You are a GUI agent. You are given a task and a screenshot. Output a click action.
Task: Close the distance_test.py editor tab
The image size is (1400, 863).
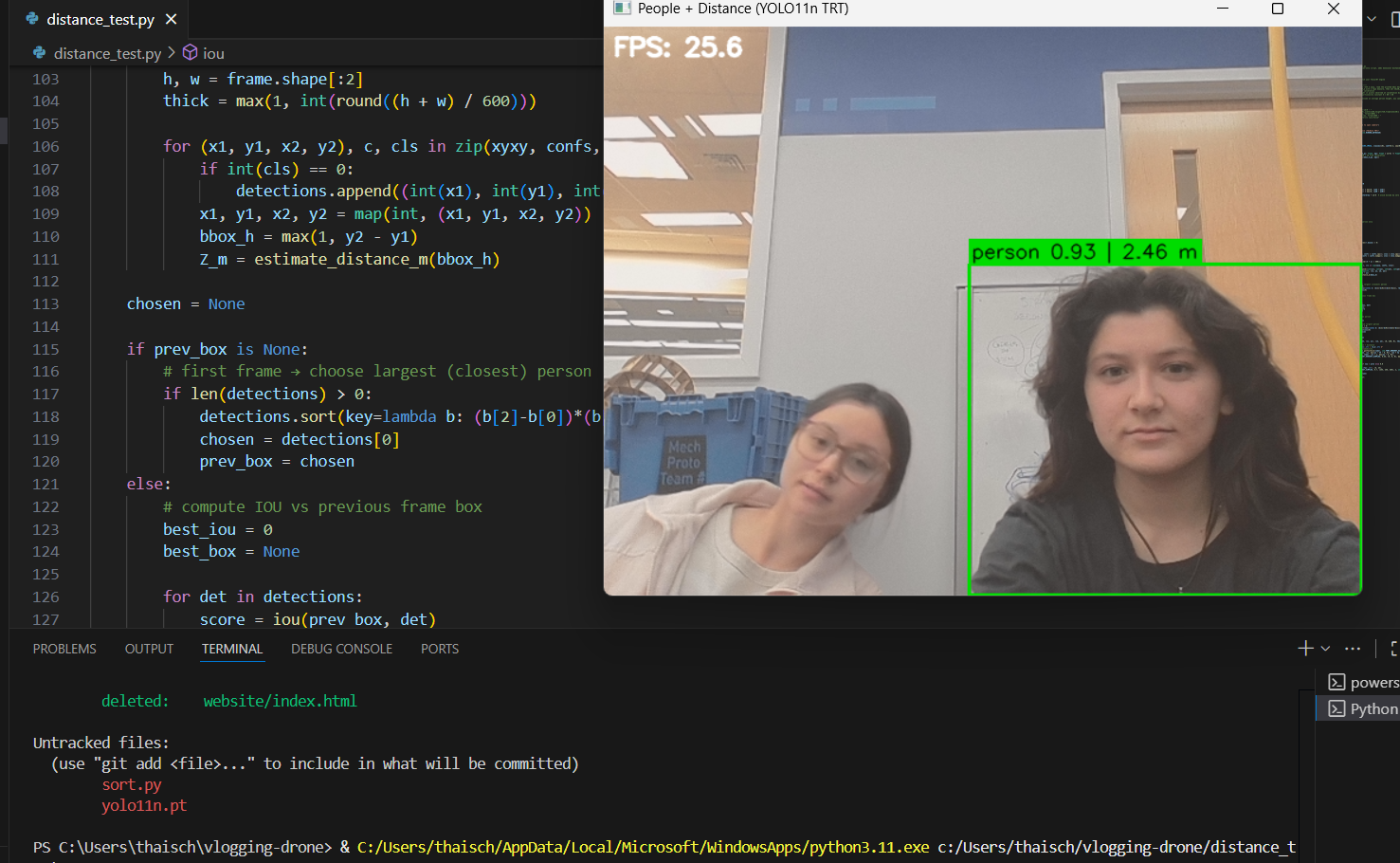click(x=171, y=19)
